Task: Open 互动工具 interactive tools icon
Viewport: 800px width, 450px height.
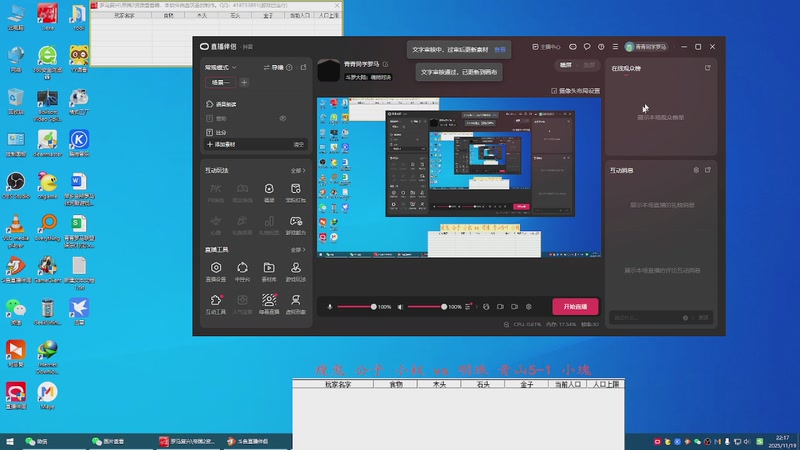Action: pyautogui.click(x=216, y=304)
